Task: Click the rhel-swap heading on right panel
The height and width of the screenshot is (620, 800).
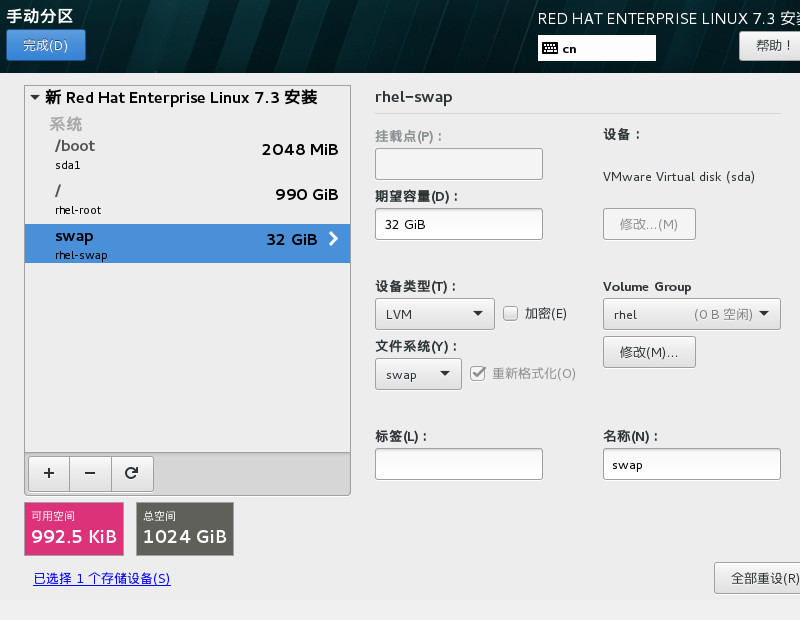Action: click(414, 97)
